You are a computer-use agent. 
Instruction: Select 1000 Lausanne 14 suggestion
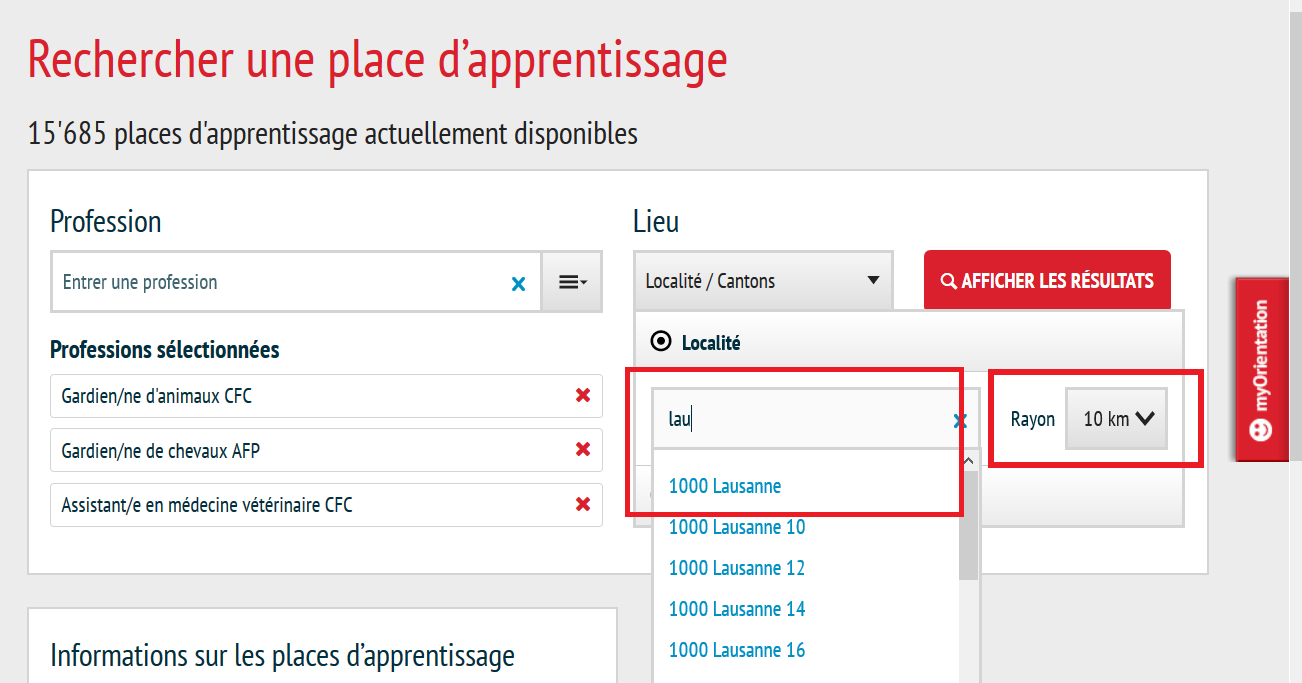coord(737,609)
